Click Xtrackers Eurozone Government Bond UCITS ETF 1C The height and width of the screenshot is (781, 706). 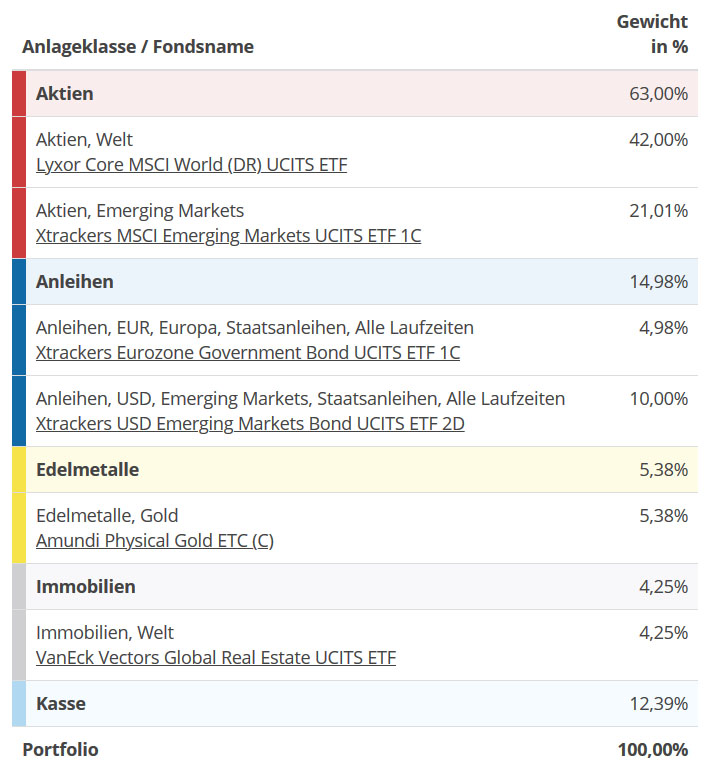[247, 353]
